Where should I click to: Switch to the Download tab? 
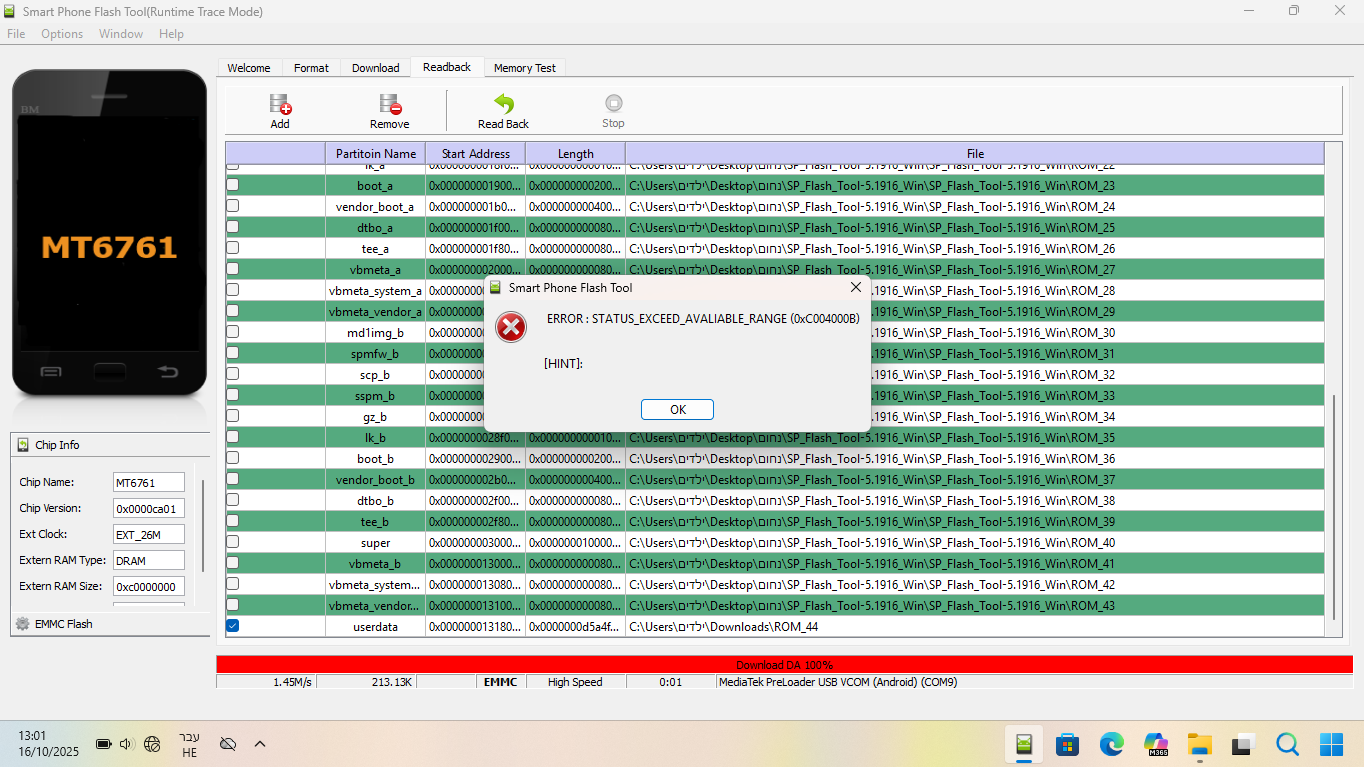(x=375, y=68)
